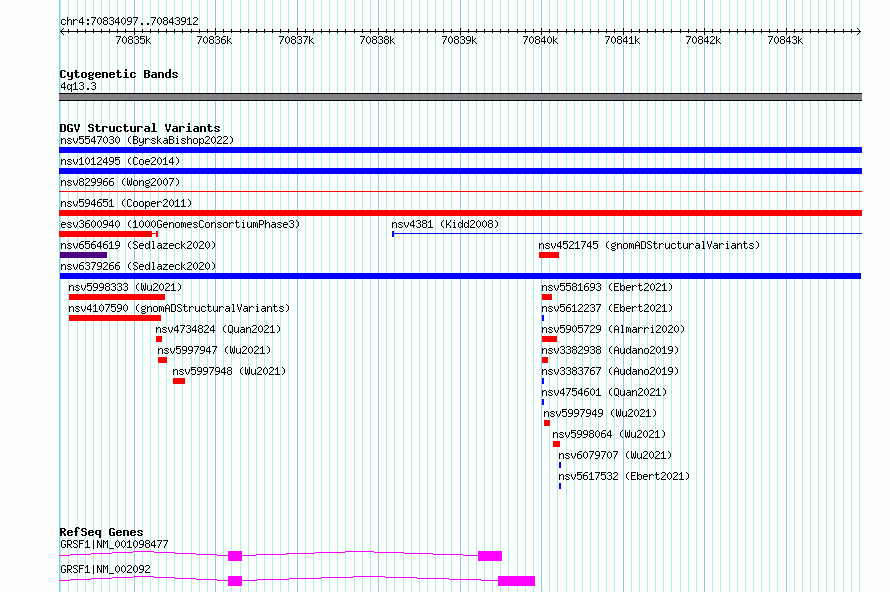Image resolution: width=890 pixels, height=592 pixels.
Task: Click the red bar under nsv4107590
Action: click(115, 318)
